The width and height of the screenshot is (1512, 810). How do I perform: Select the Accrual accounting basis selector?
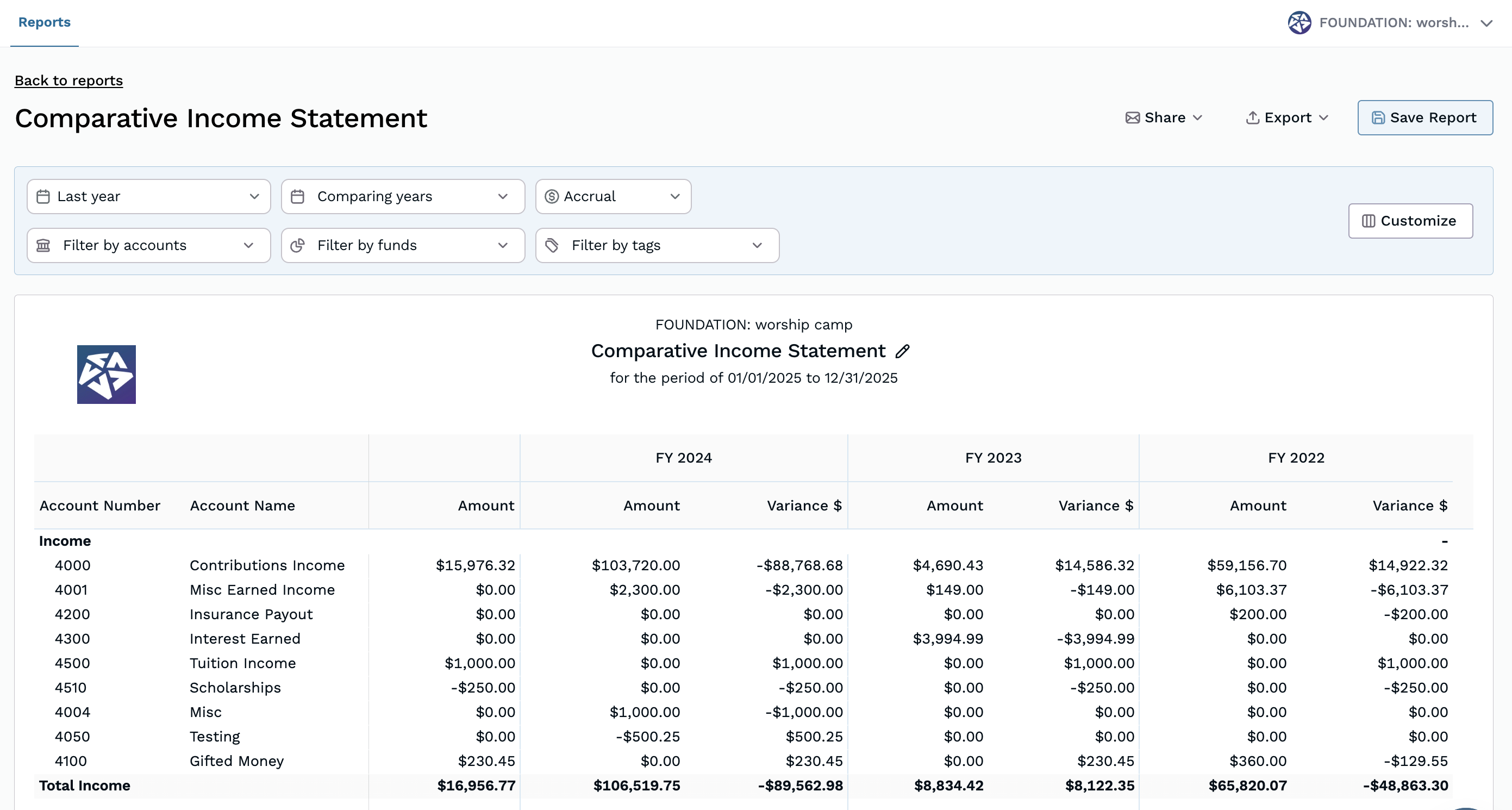point(613,197)
